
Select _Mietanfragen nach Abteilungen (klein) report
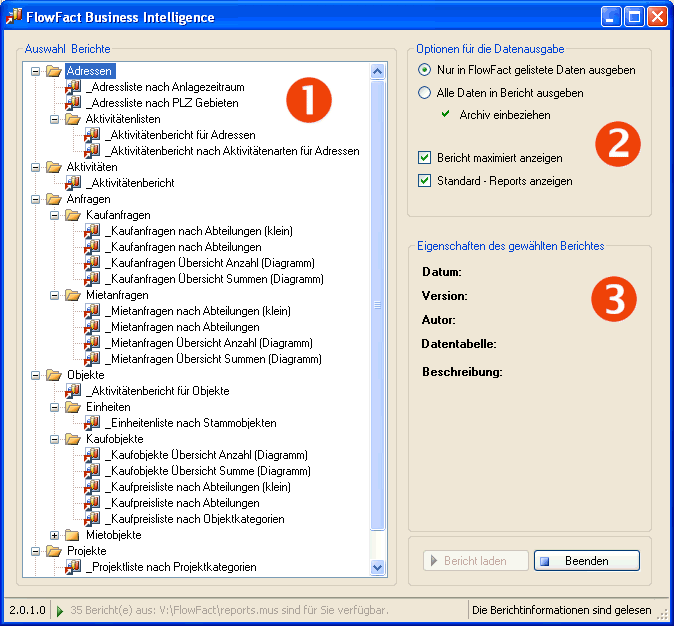(x=198, y=311)
